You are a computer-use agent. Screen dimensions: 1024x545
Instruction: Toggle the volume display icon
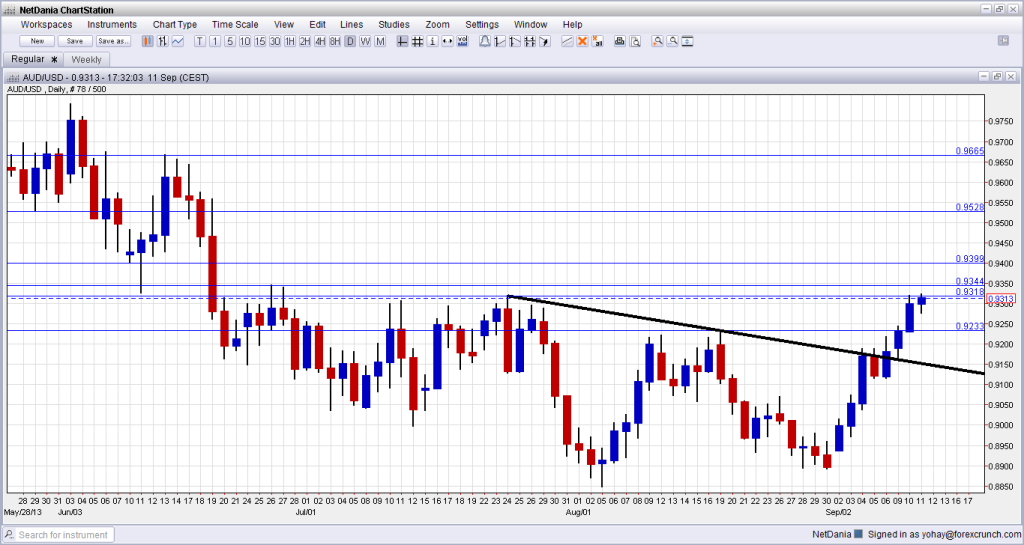pyautogui.click(x=462, y=41)
